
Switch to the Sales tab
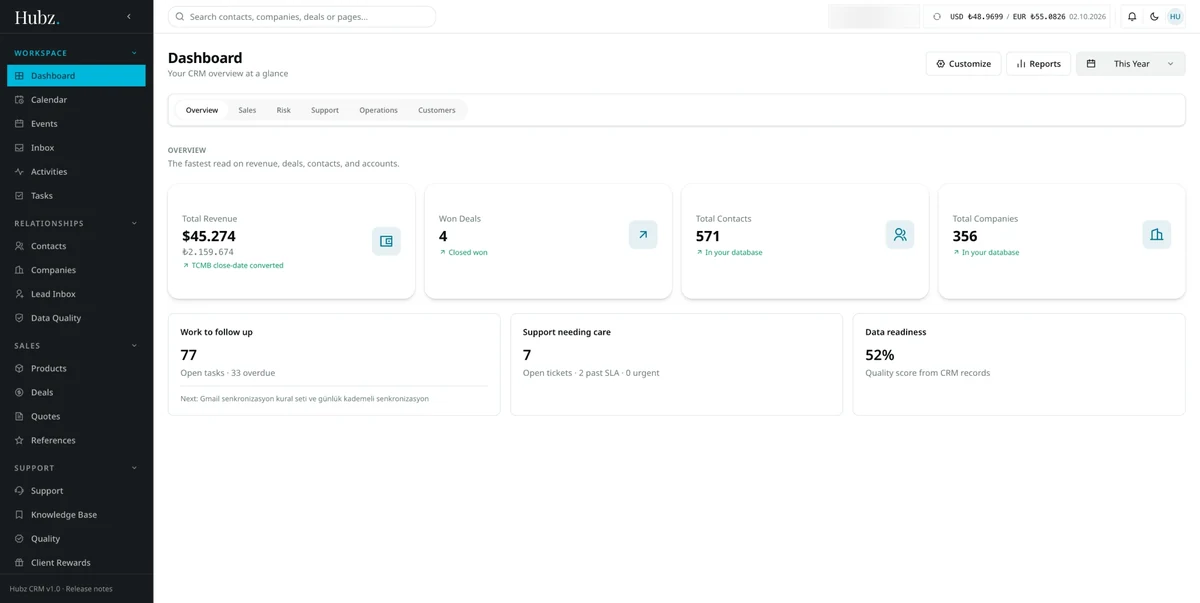click(x=247, y=110)
